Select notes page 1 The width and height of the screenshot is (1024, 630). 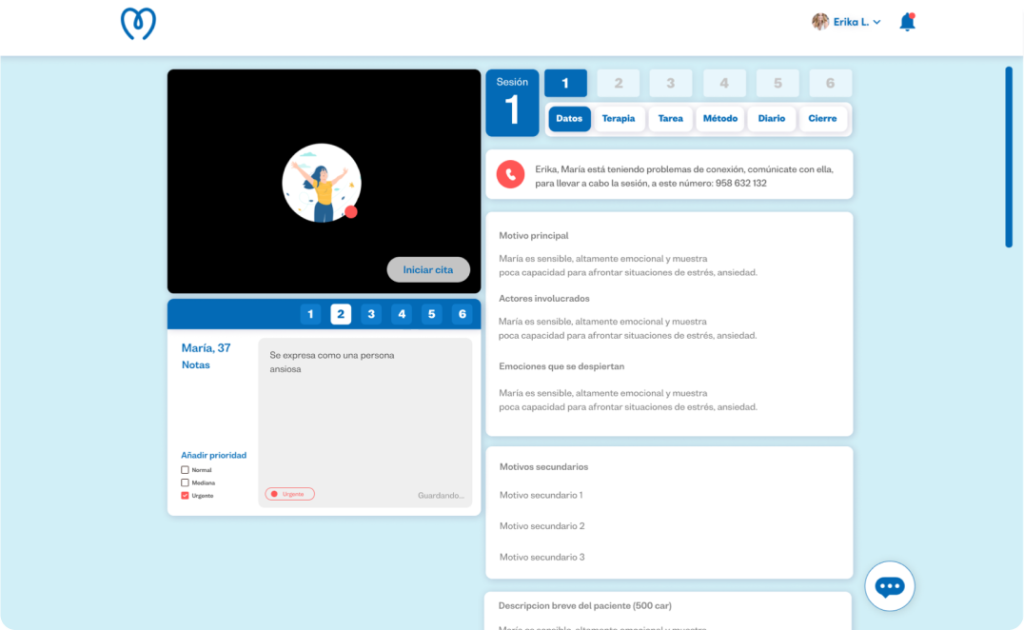311,314
